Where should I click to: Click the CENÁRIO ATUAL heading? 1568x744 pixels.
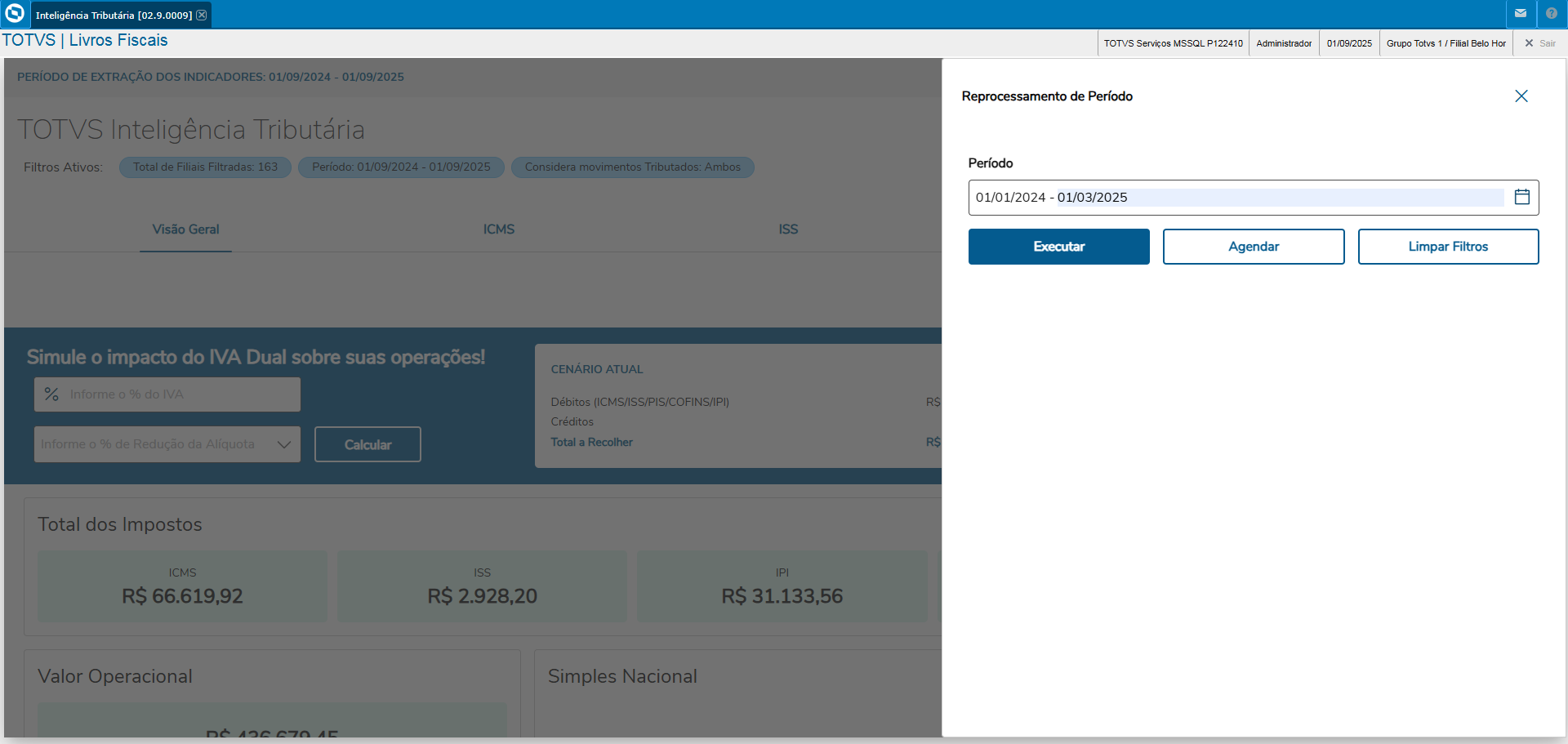point(597,369)
